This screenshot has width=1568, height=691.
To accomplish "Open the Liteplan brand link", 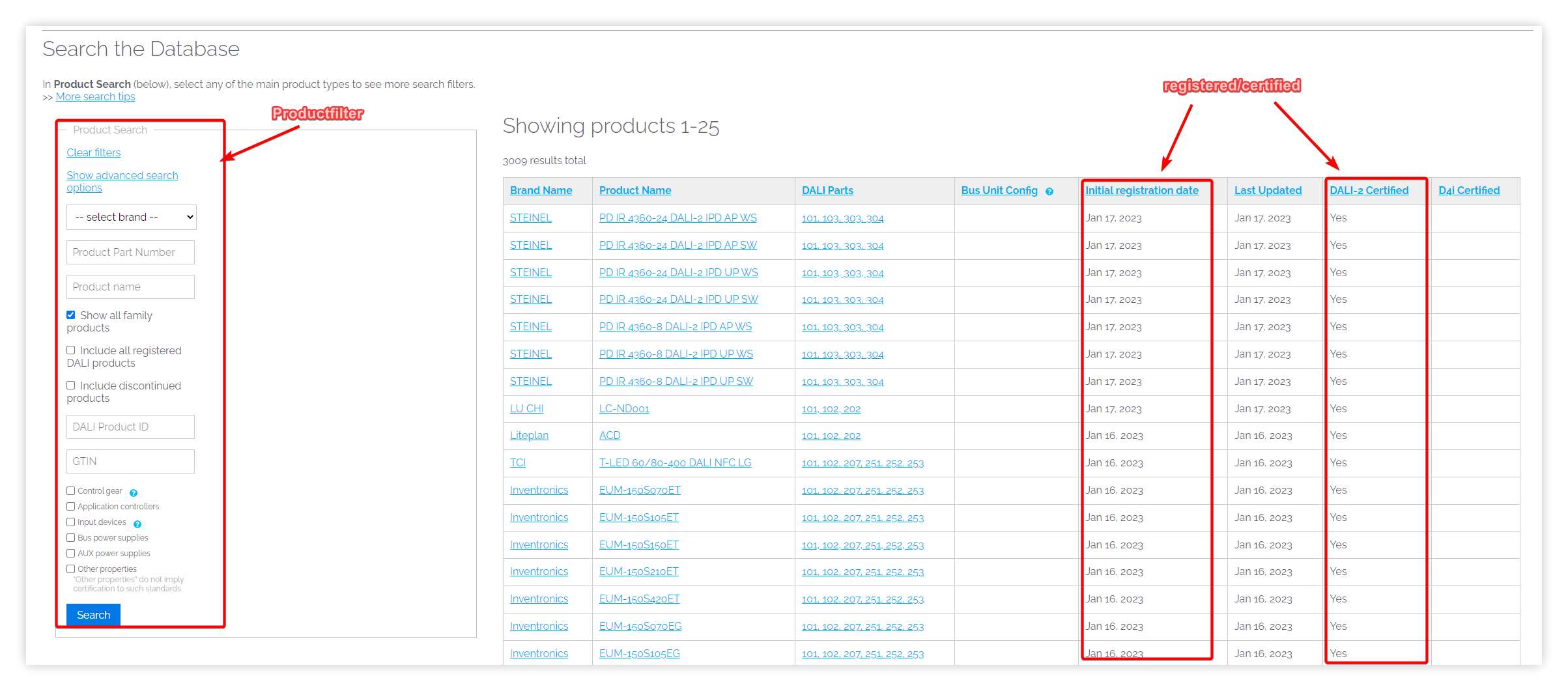I will [x=529, y=435].
